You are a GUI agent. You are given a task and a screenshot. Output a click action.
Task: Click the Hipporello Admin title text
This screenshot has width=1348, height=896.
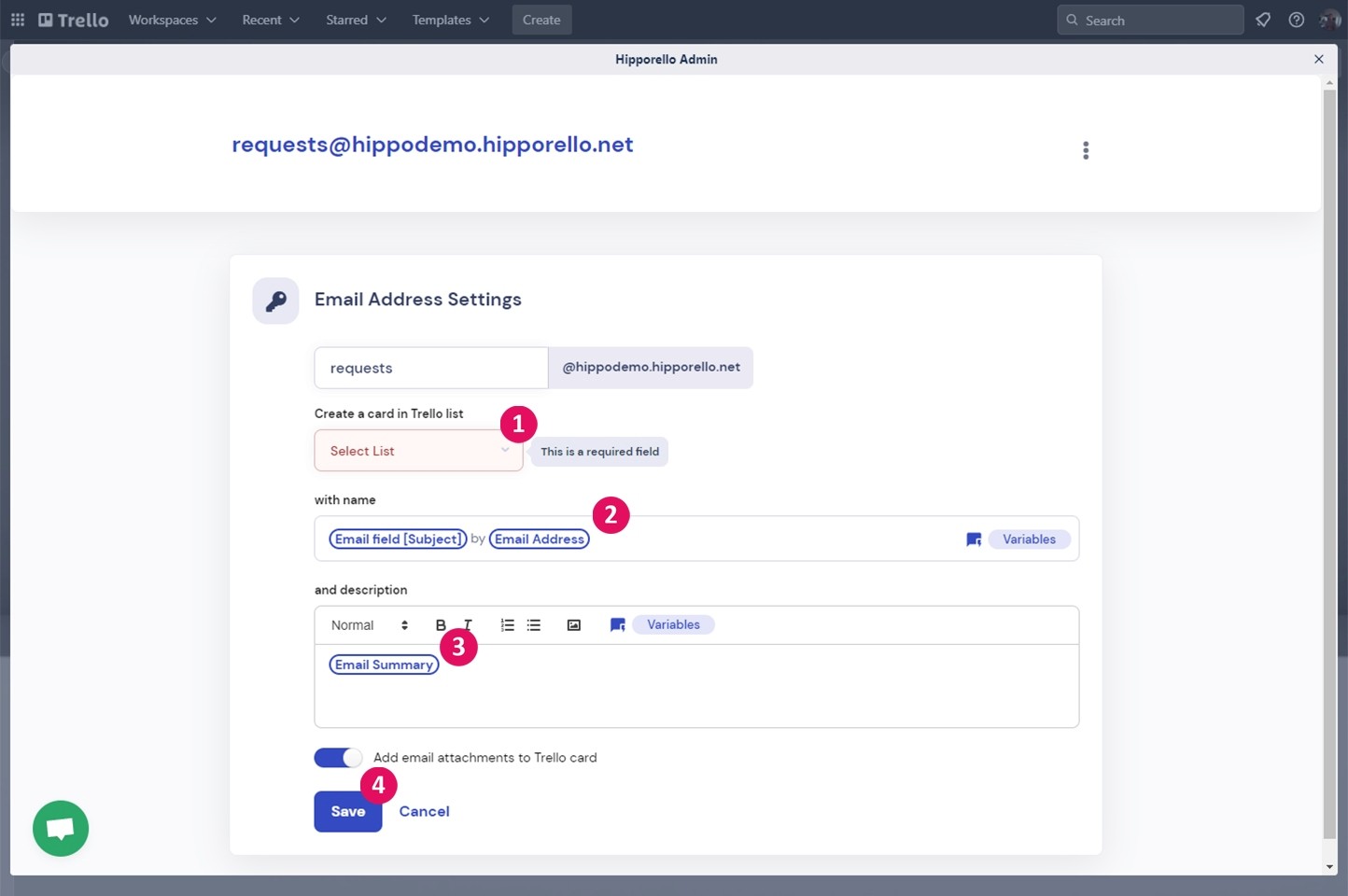pyautogui.click(x=667, y=59)
